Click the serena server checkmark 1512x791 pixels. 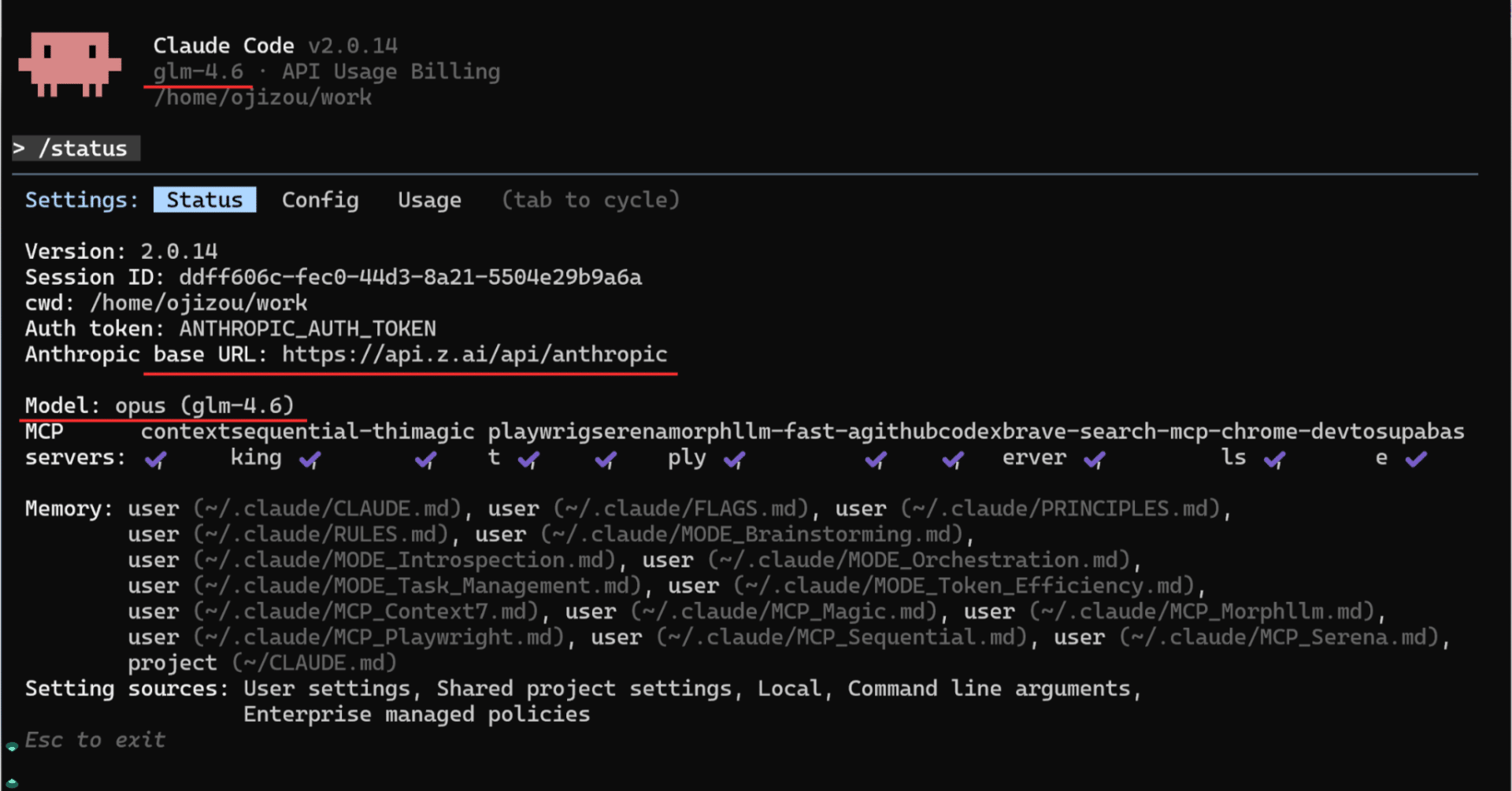(x=606, y=460)
